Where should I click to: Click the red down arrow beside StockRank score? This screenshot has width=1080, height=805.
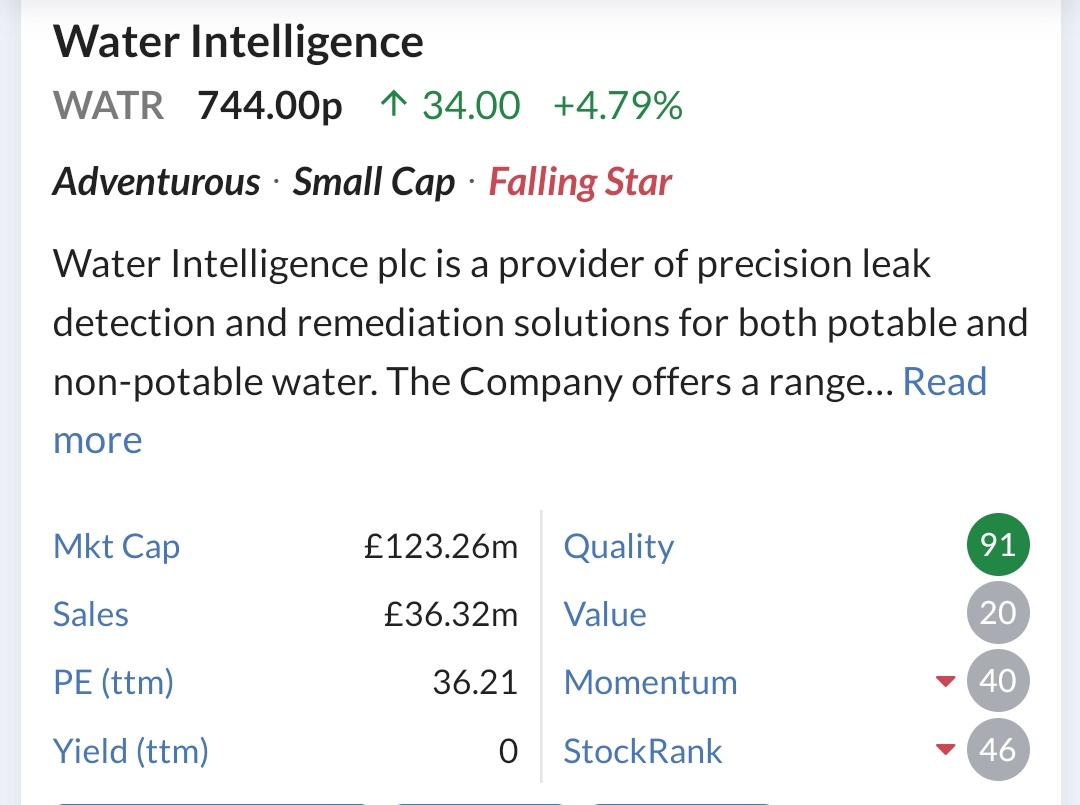pos(946,749)
